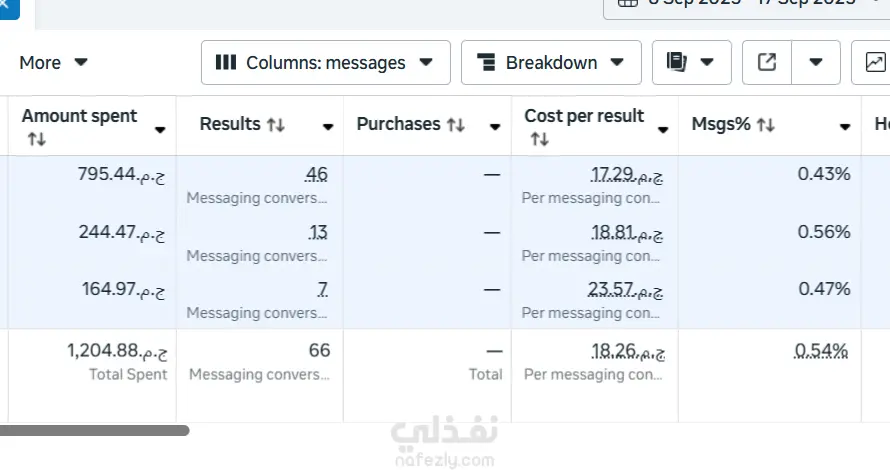Click the 46 results value
This screenshot has height=470, width=890.
pyautogui.click(x=316, y=175)
